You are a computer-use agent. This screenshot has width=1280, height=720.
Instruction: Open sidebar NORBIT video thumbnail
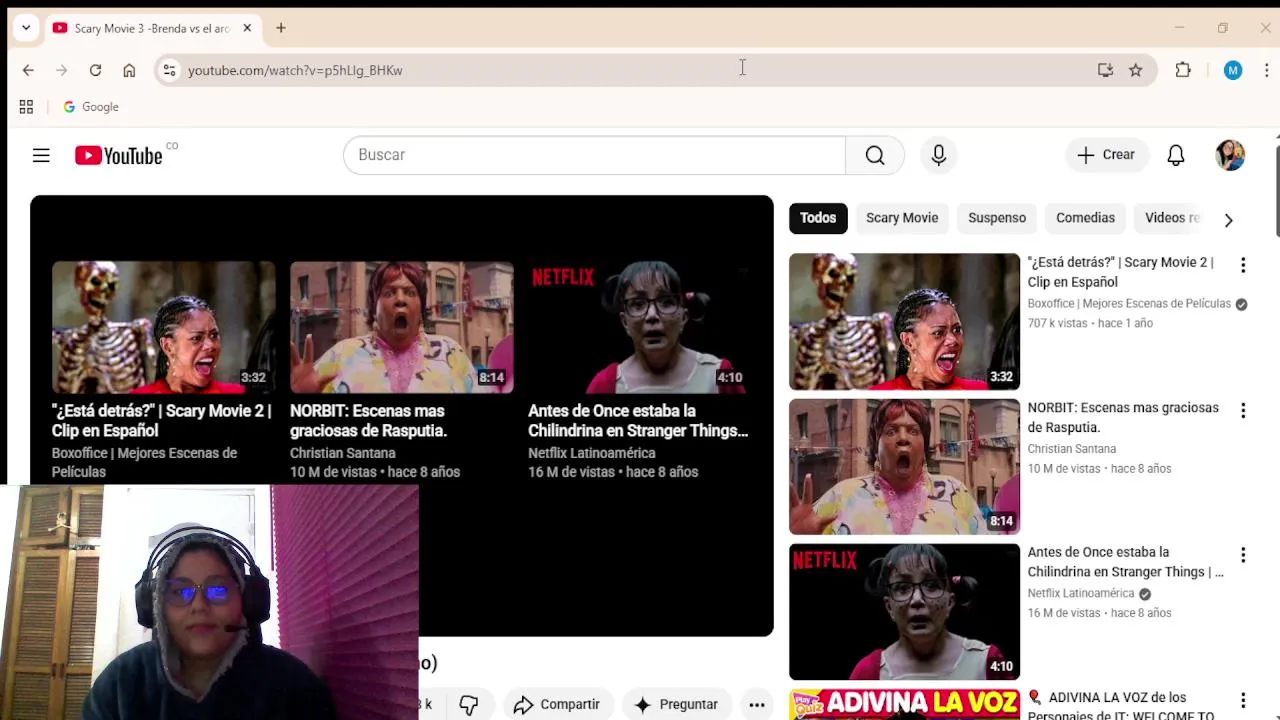(x=904, y=466)
